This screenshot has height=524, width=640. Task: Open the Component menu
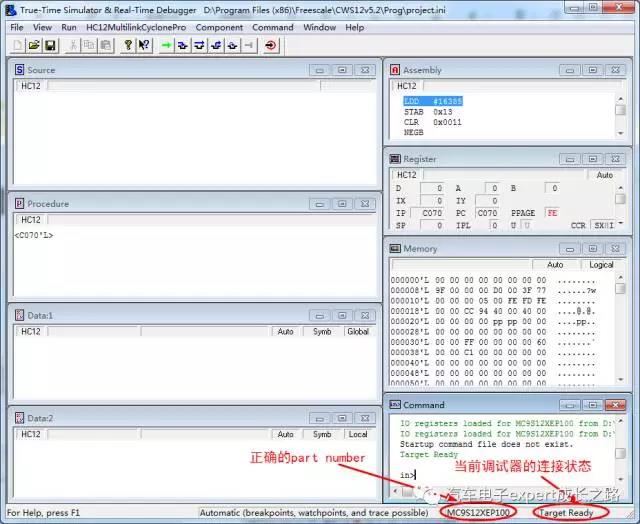pyautogui.click(x=219, y=27)
